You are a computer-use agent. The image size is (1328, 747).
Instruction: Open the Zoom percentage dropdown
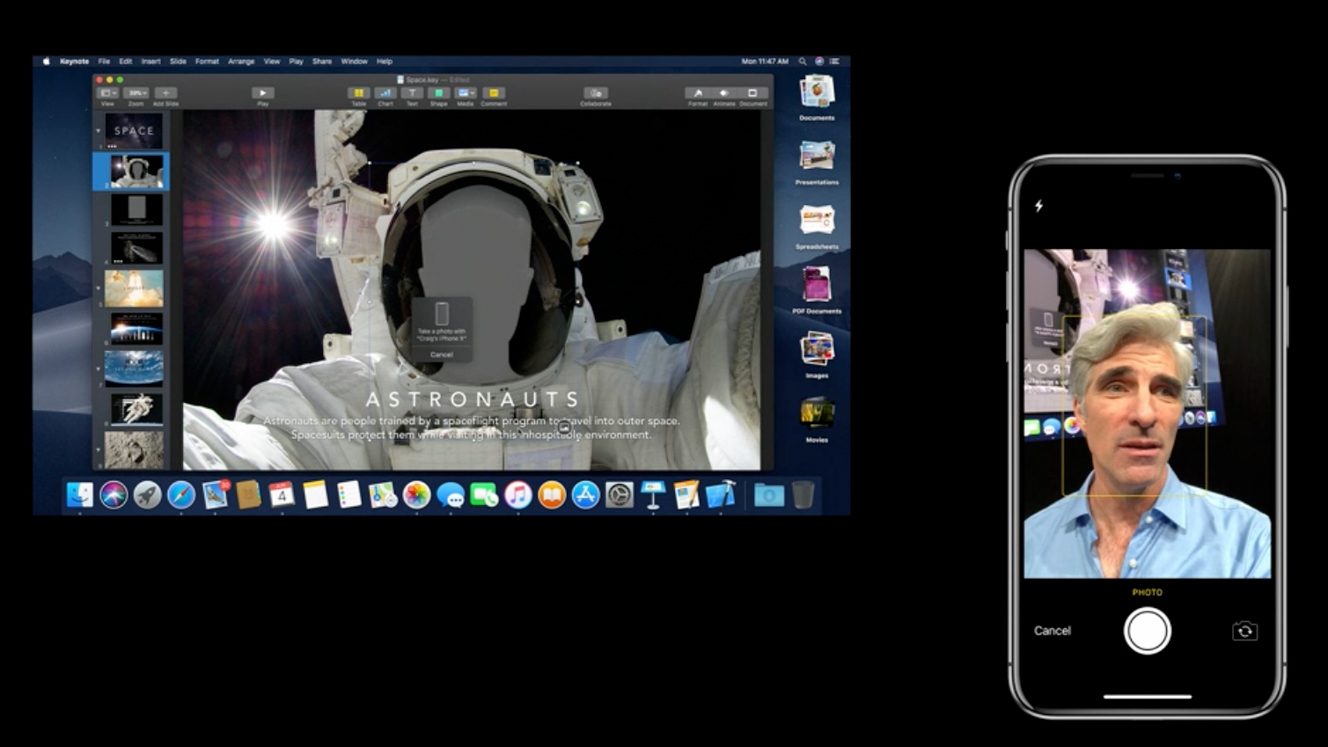click(136, 93)
